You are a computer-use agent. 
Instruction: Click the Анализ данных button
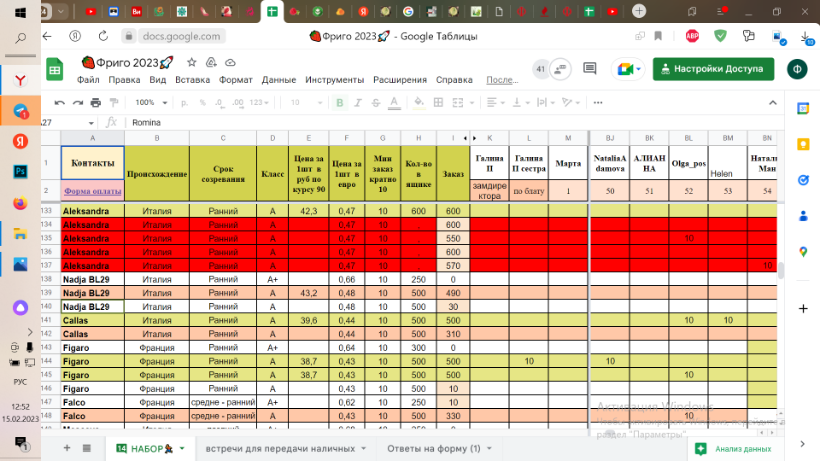(x=735, y=448)
